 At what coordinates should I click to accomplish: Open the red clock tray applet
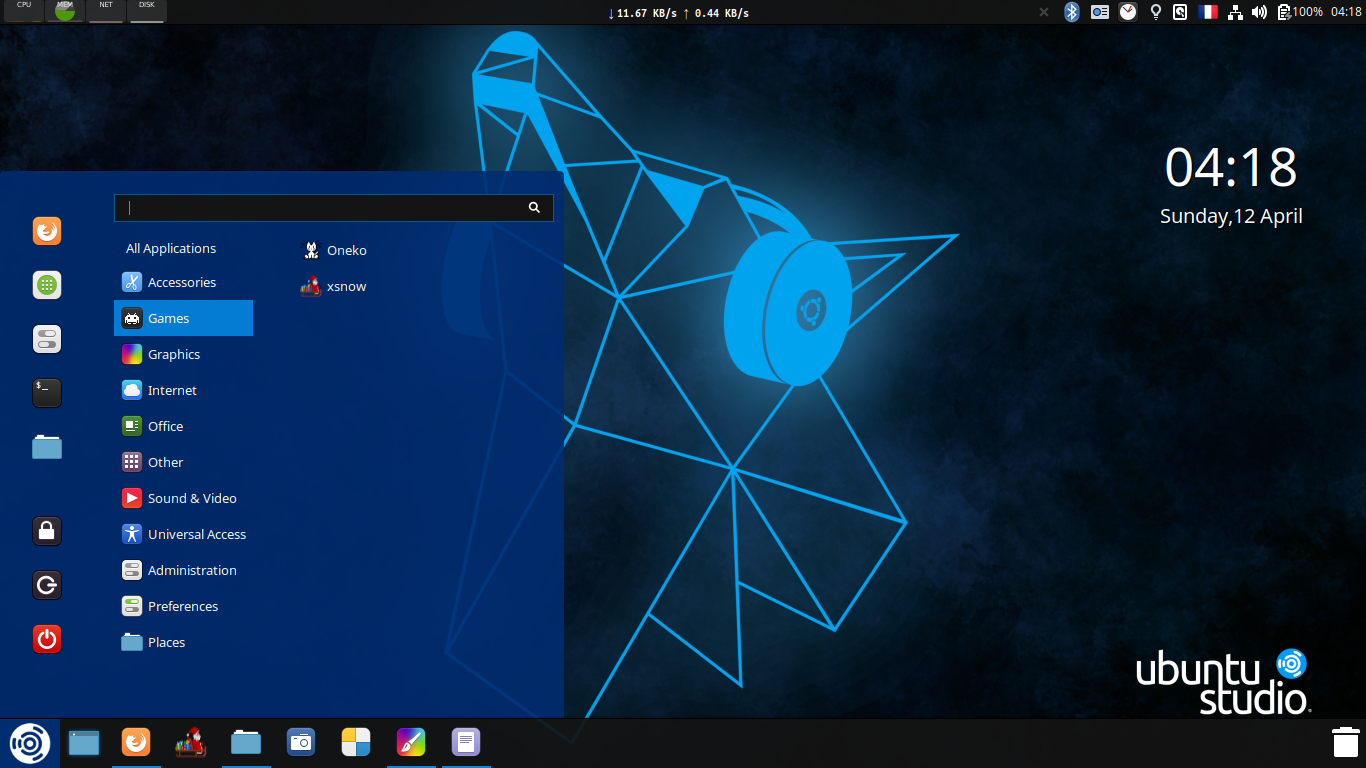1128,12
